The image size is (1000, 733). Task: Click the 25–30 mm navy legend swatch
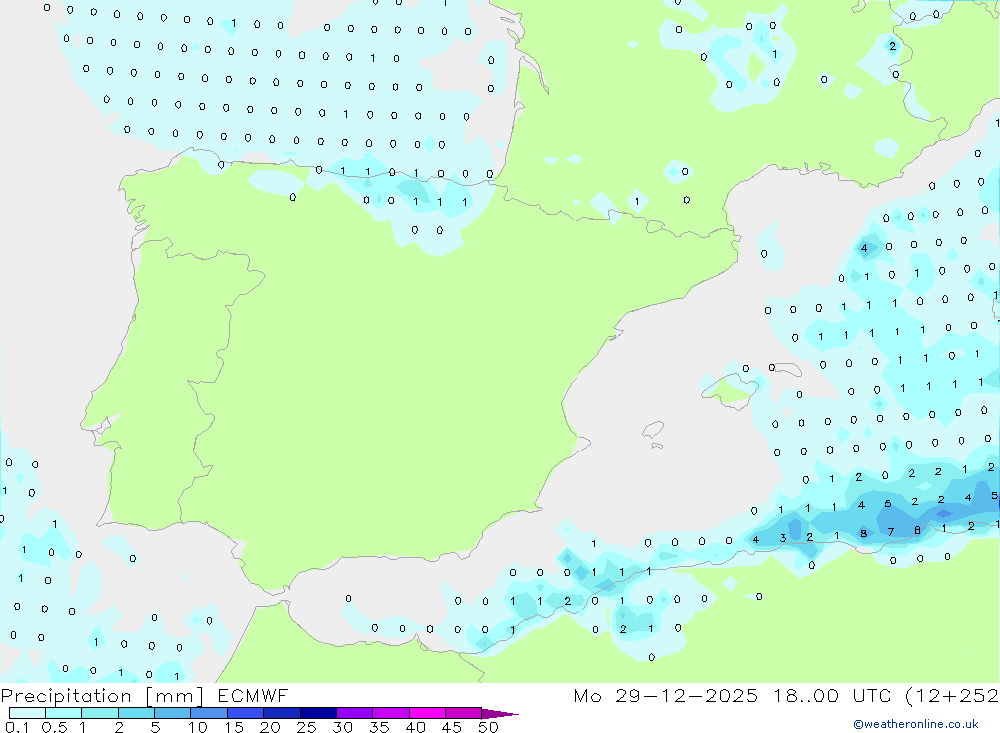coord(318,713)
